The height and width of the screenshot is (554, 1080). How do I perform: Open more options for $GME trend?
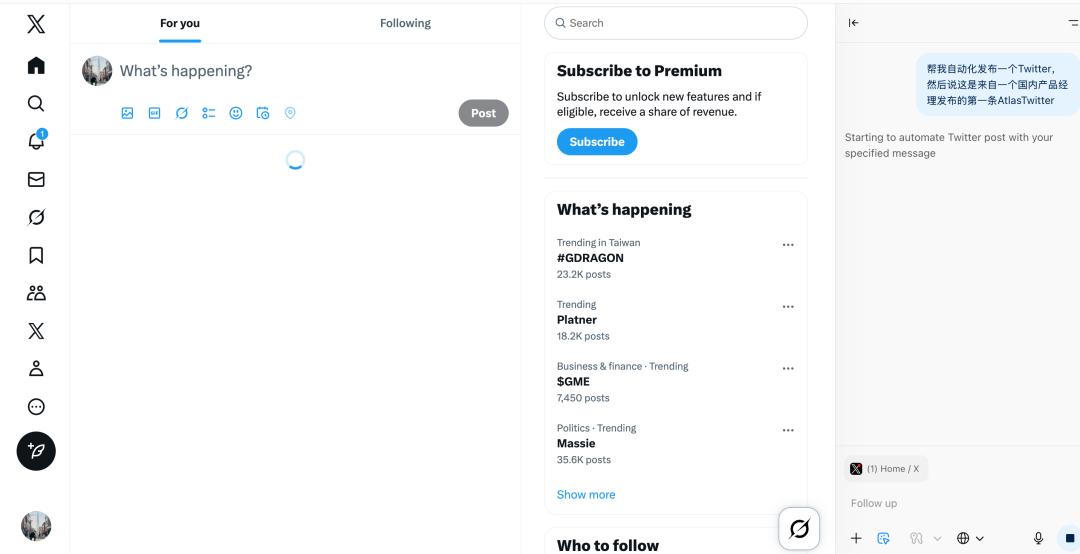(788, 369)
